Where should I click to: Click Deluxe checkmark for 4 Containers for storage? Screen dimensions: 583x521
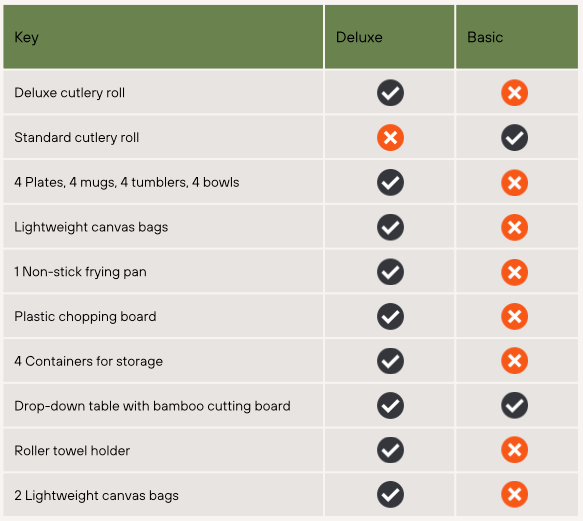click(x=390, y=361)
